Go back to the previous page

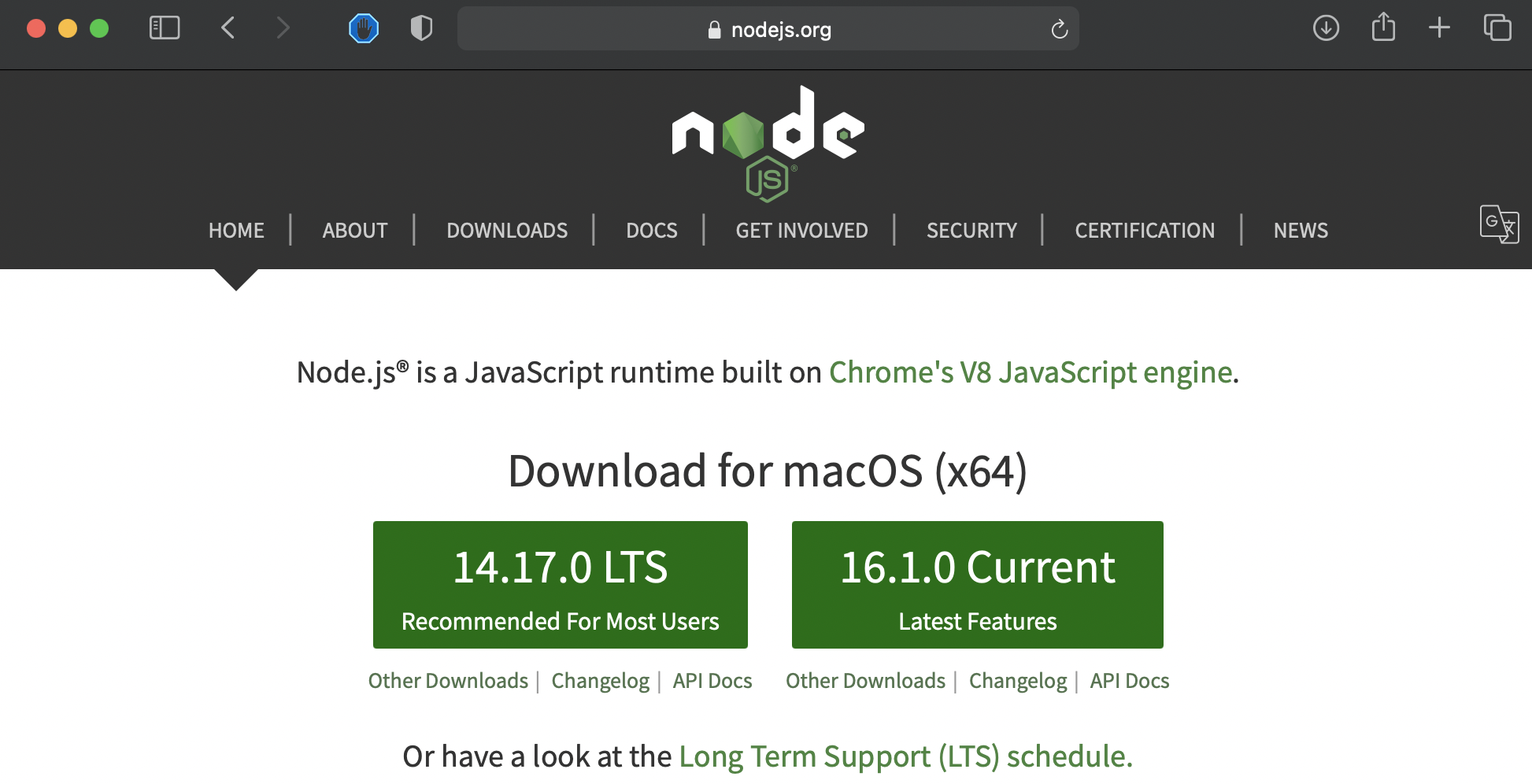coord(228,28)
